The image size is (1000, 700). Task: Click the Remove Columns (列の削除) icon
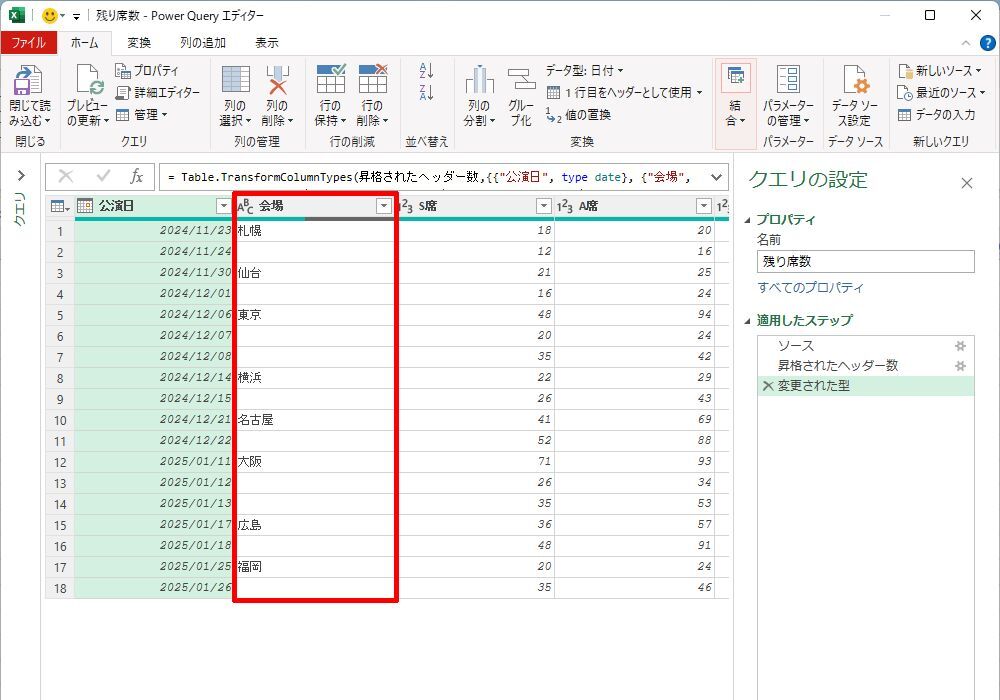[x=276, y=82]
